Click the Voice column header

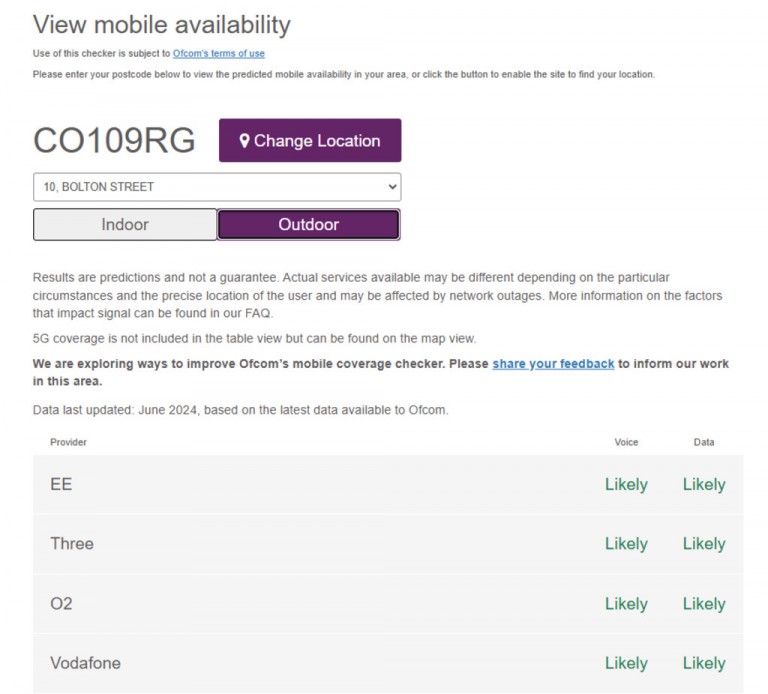click(626, 442)
